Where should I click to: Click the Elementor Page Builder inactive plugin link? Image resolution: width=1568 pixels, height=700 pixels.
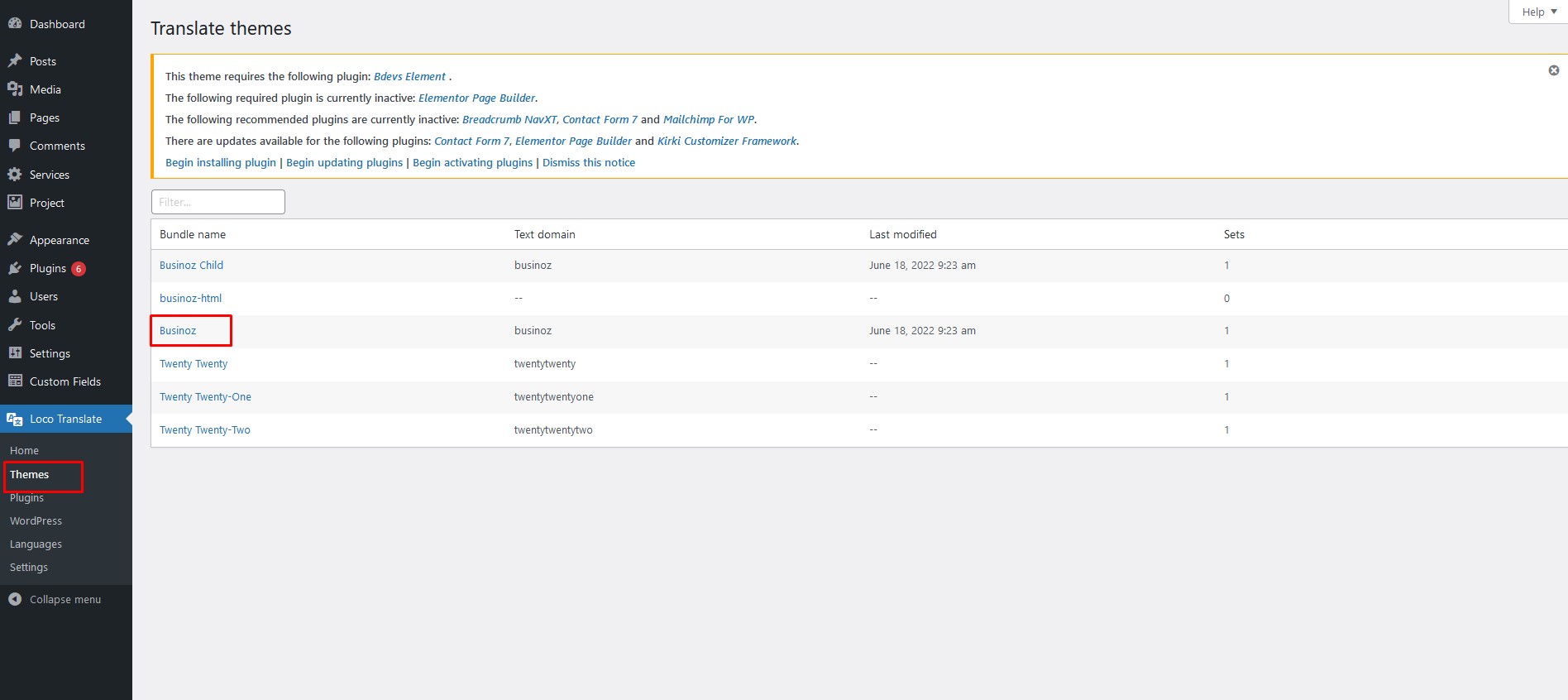(x=476, y=98)
